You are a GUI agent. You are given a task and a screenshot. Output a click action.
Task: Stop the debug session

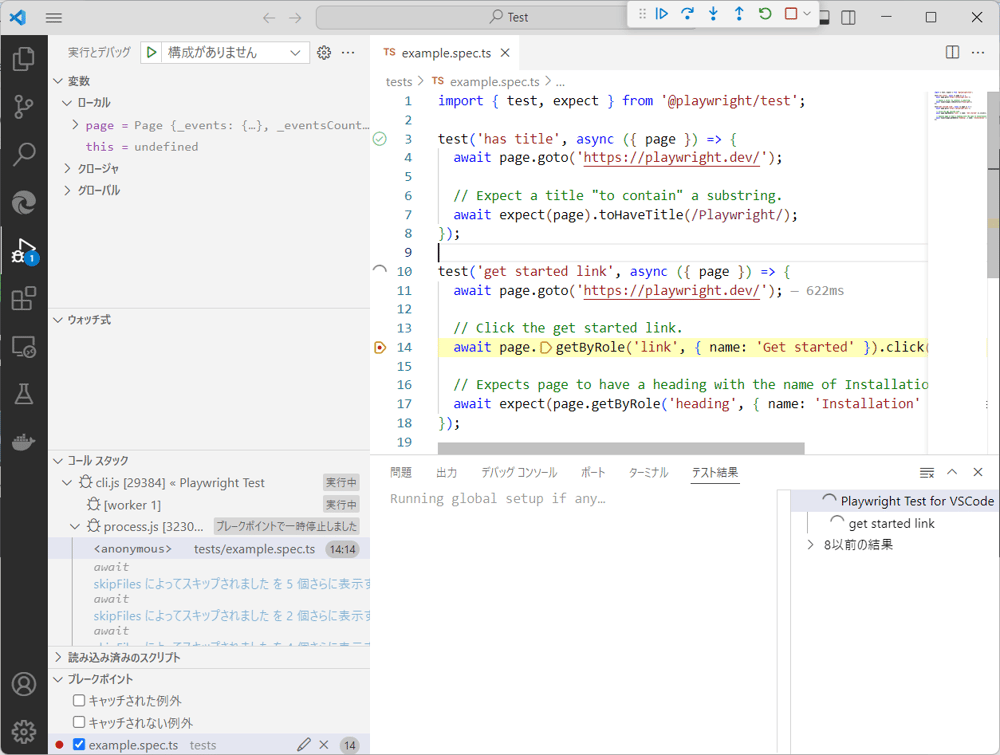pyautogui.click(x=791, y=14)
